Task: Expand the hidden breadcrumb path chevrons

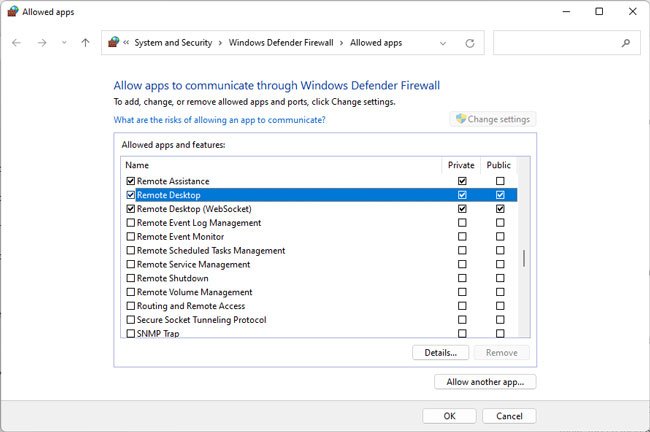Action: pos(129,43)
